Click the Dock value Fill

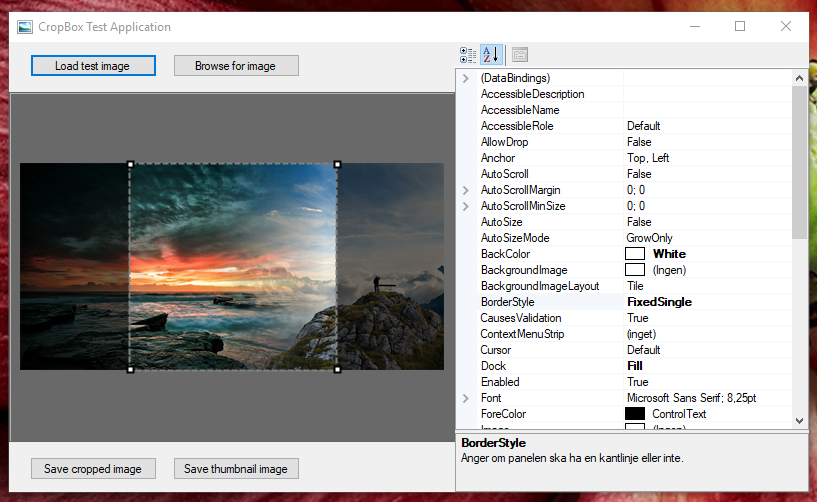pyautogui.click(x=635, y=366)
